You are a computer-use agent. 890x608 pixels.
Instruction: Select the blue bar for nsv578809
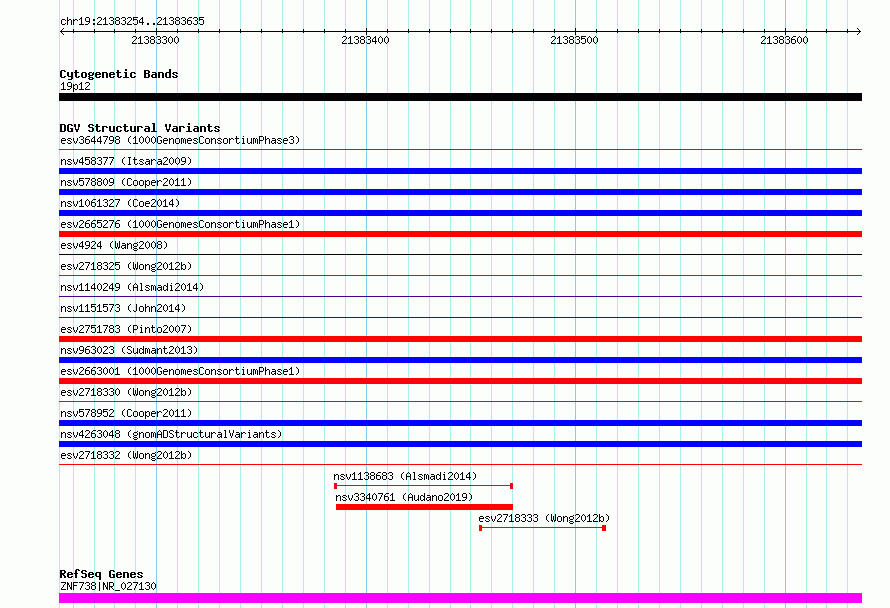pos(460,192)
